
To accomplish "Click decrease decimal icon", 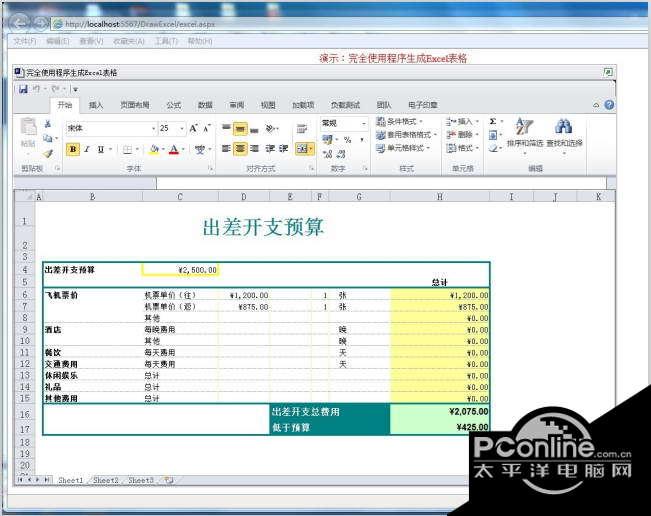I will tap(341, 154).
